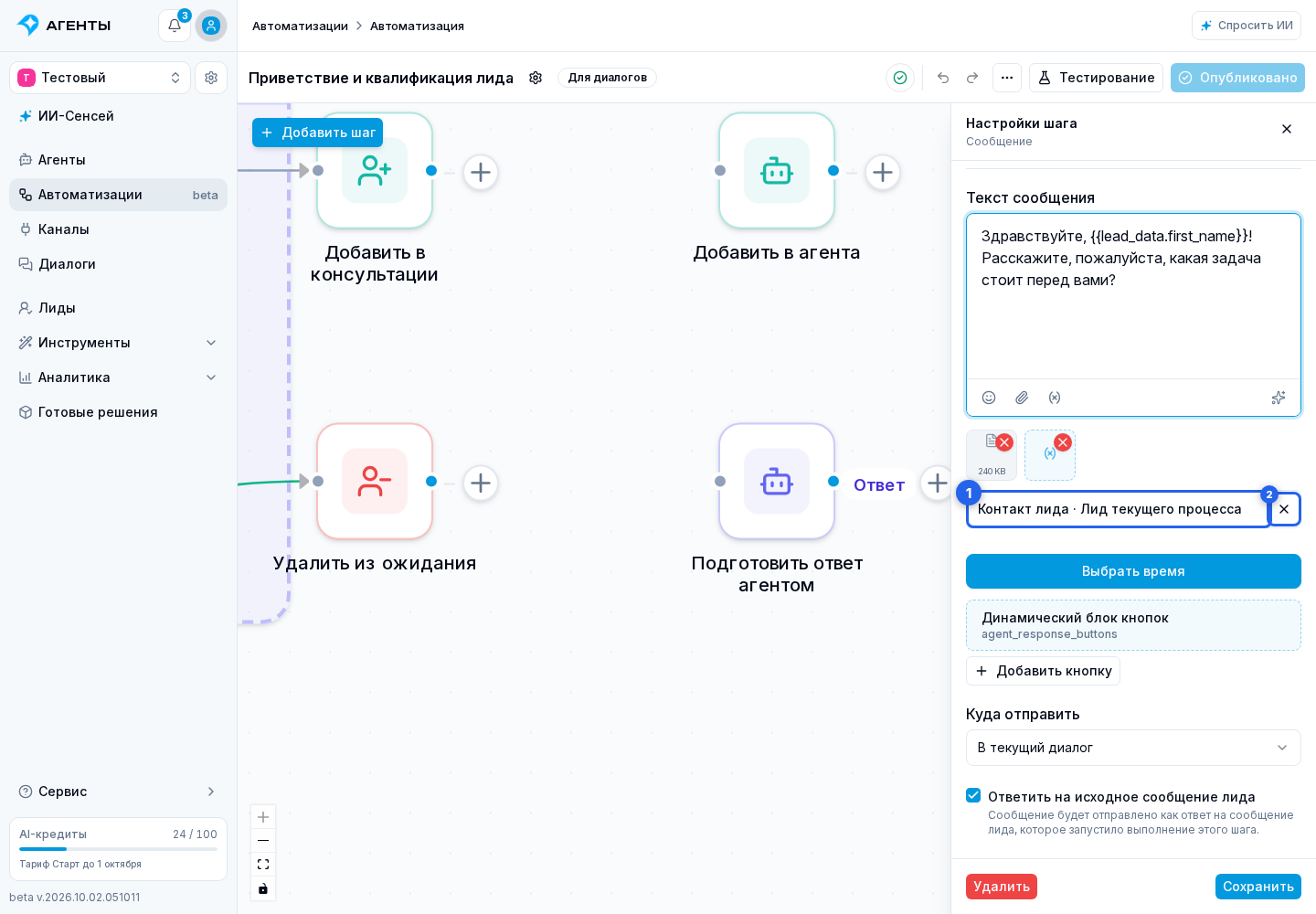Expand the Сервис menu
The height and width of the screenshot is (914, 1316).
pyautogui.click(x=118, y=792)
